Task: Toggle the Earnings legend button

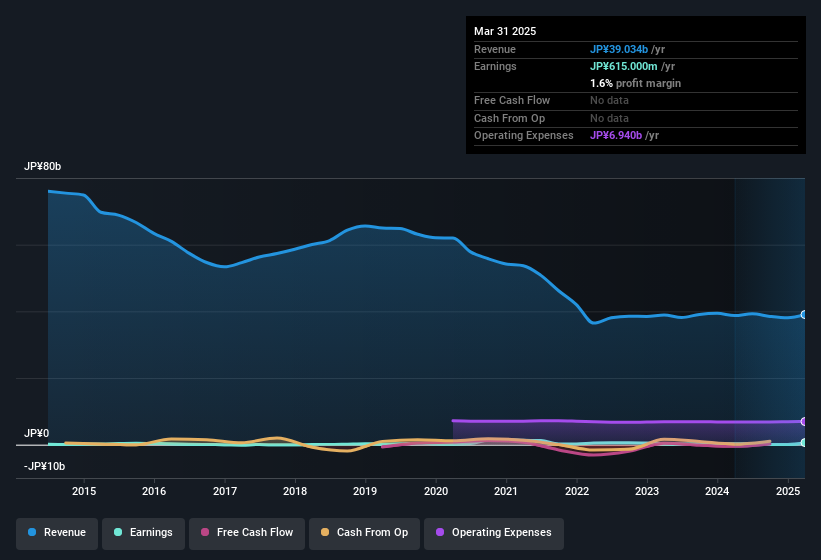Action: click(x=143, y=533)
